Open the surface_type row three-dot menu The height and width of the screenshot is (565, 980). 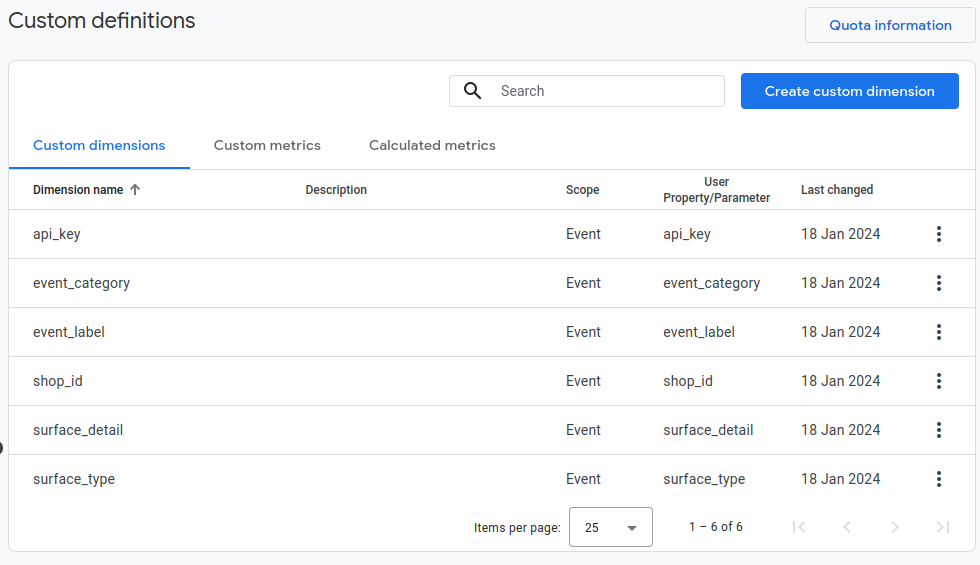(x=939, y=479)
